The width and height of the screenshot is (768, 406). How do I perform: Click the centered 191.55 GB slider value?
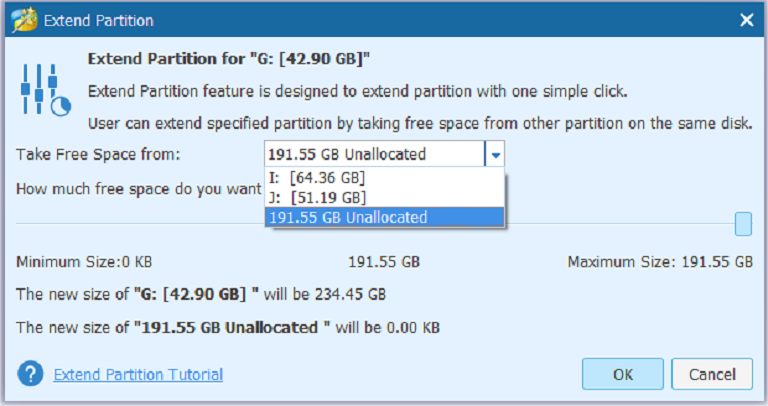(x=384, y=262)
